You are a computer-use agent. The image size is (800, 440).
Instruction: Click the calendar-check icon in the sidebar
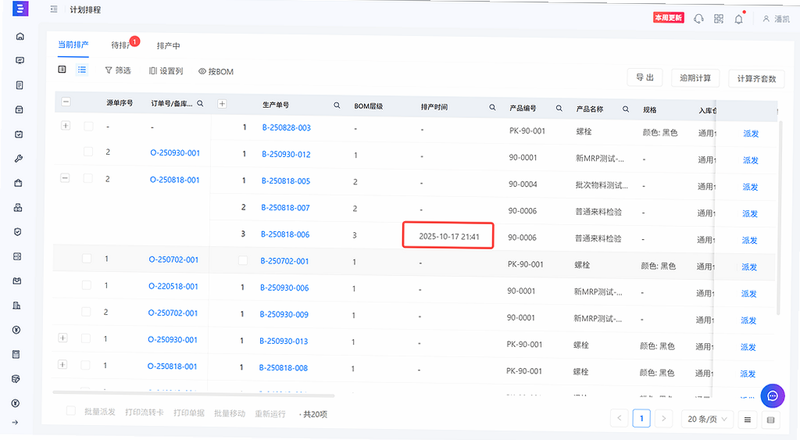coord(19,134)
